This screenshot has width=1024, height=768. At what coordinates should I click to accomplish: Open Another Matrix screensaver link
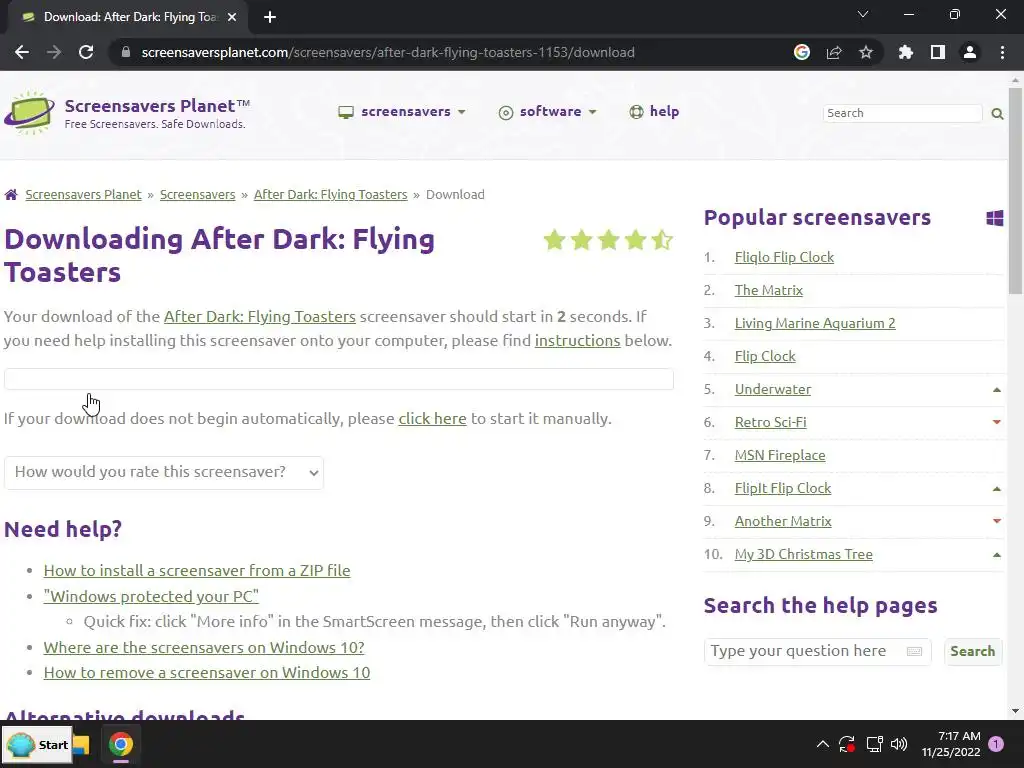pos(782,521)
